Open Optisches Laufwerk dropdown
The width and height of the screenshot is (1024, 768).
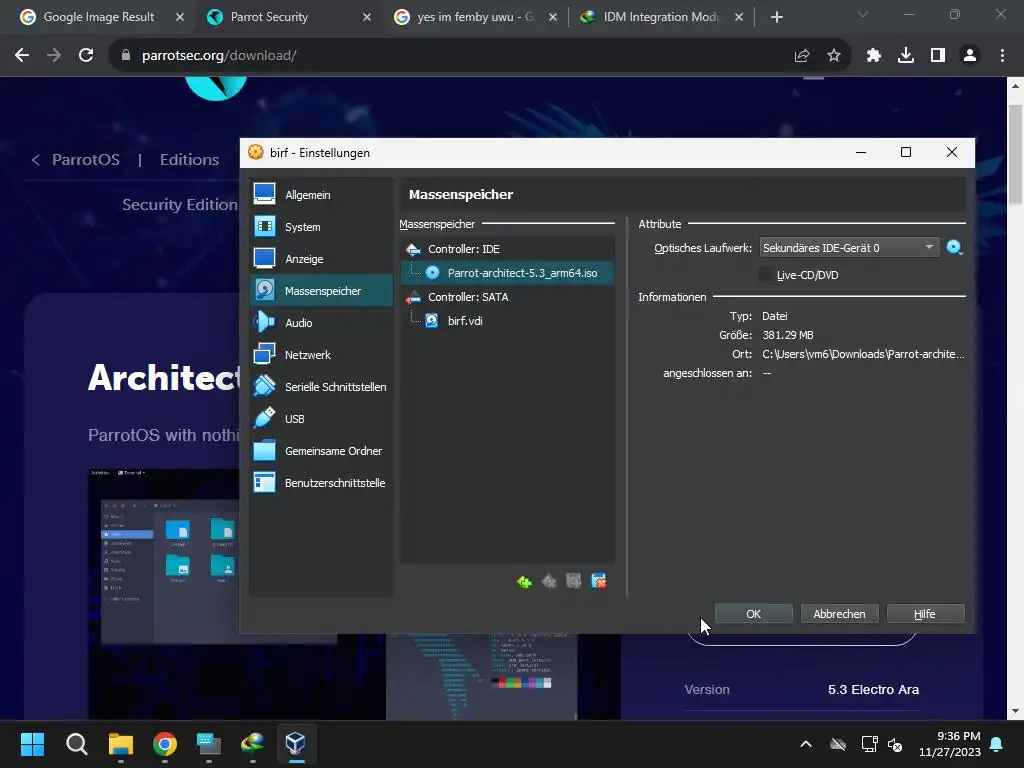coord(849,248)
